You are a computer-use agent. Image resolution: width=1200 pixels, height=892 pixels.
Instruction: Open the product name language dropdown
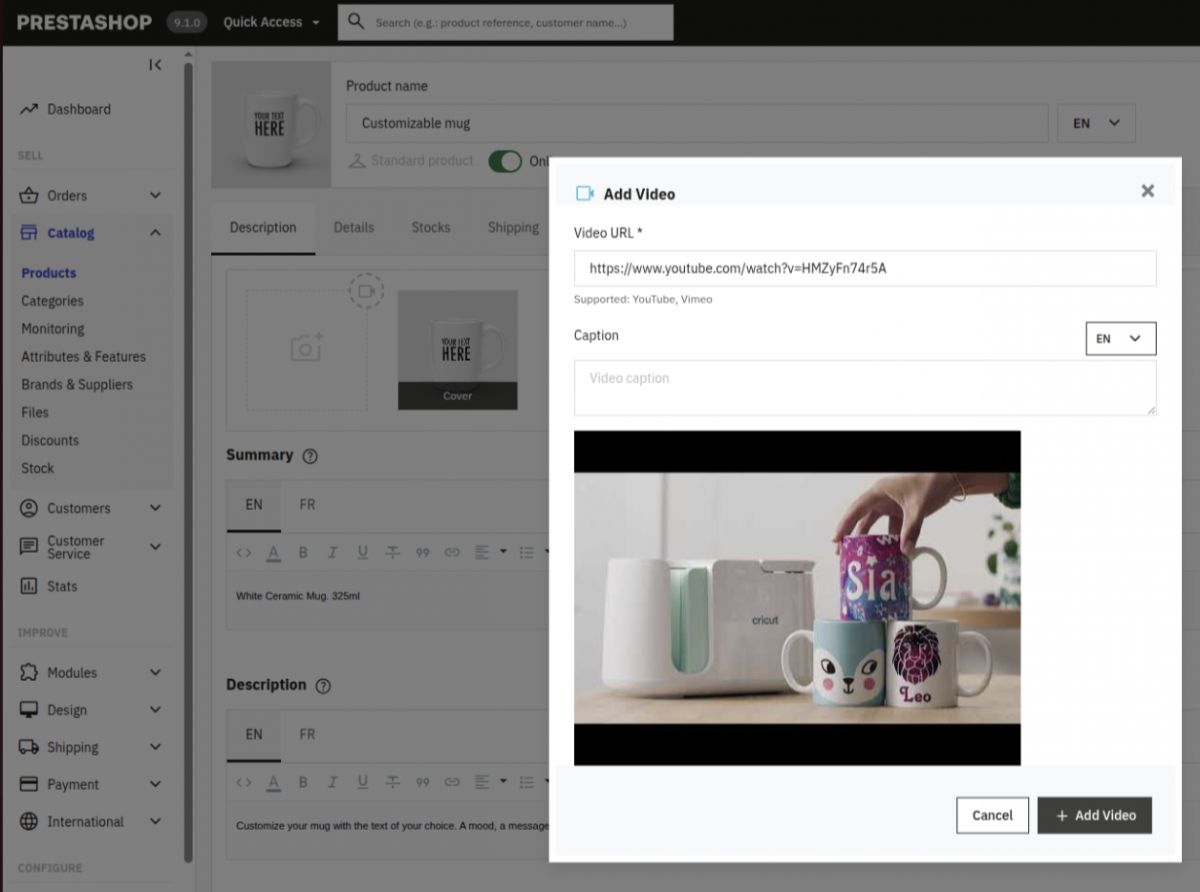1096,123
